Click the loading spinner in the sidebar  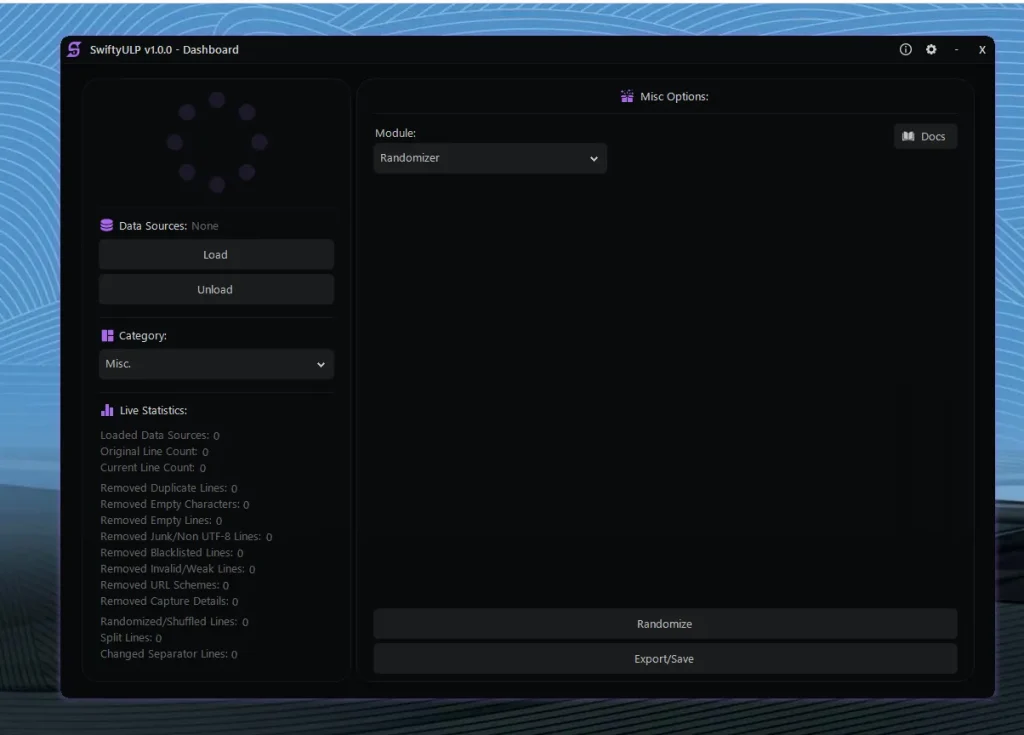click(216, 141)
